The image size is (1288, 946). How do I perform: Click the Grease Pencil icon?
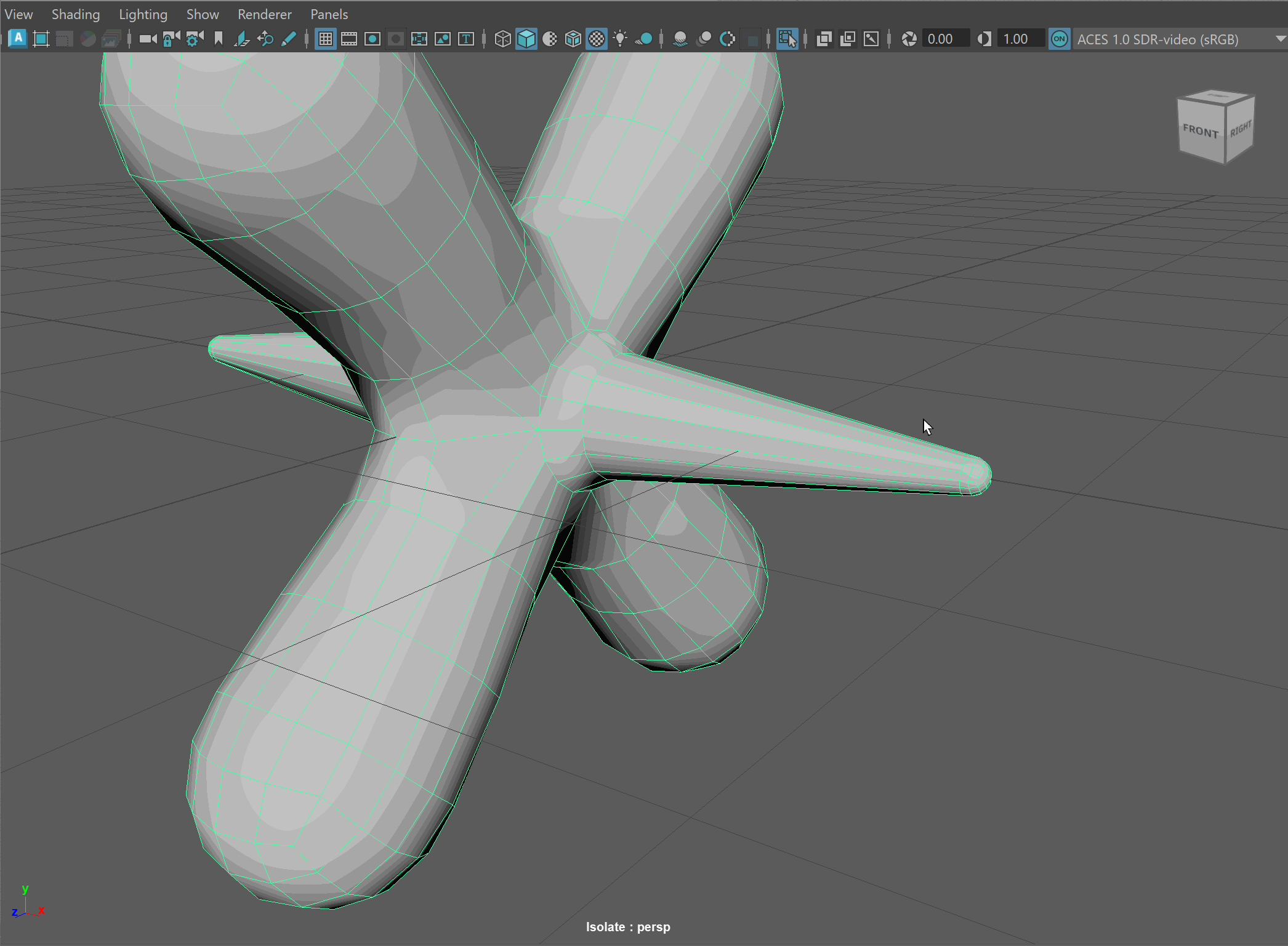click(x=288, y=39)
